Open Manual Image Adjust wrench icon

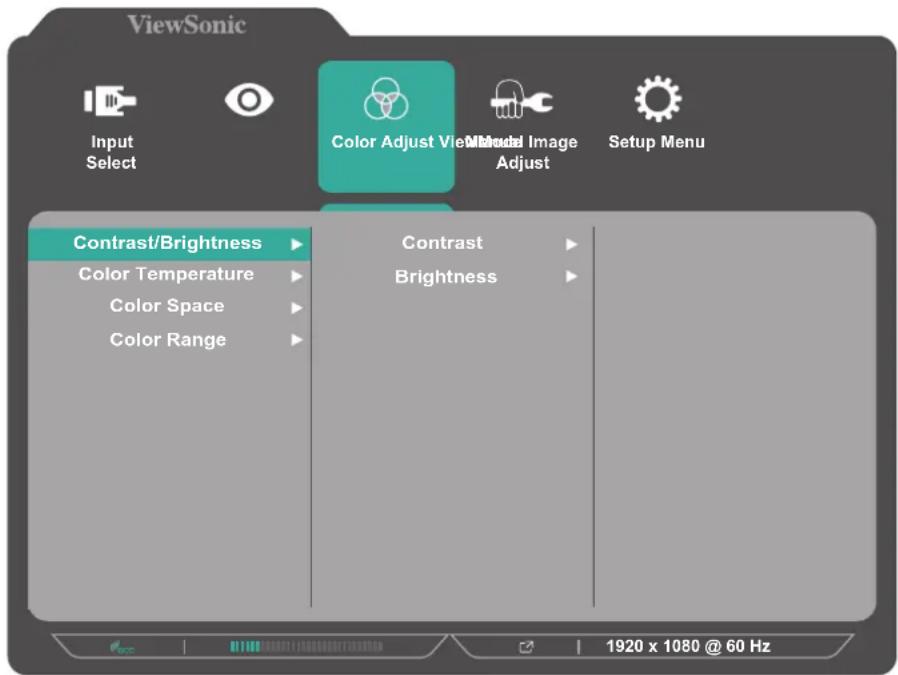522,100
